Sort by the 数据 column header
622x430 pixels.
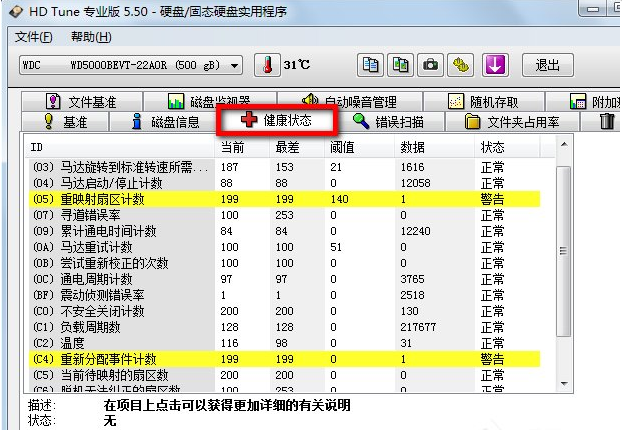tap(434, 147)
